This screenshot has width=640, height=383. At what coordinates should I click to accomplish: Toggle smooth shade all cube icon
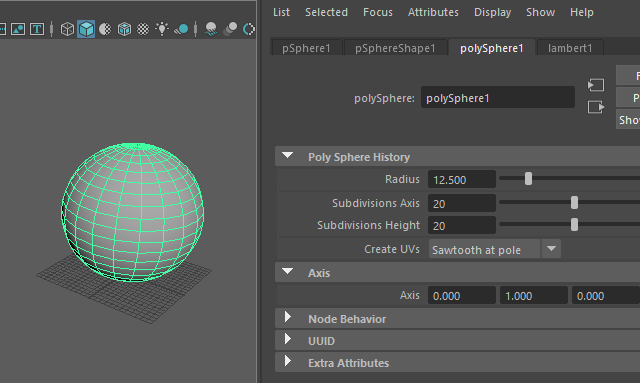click(x=86, y=29)
